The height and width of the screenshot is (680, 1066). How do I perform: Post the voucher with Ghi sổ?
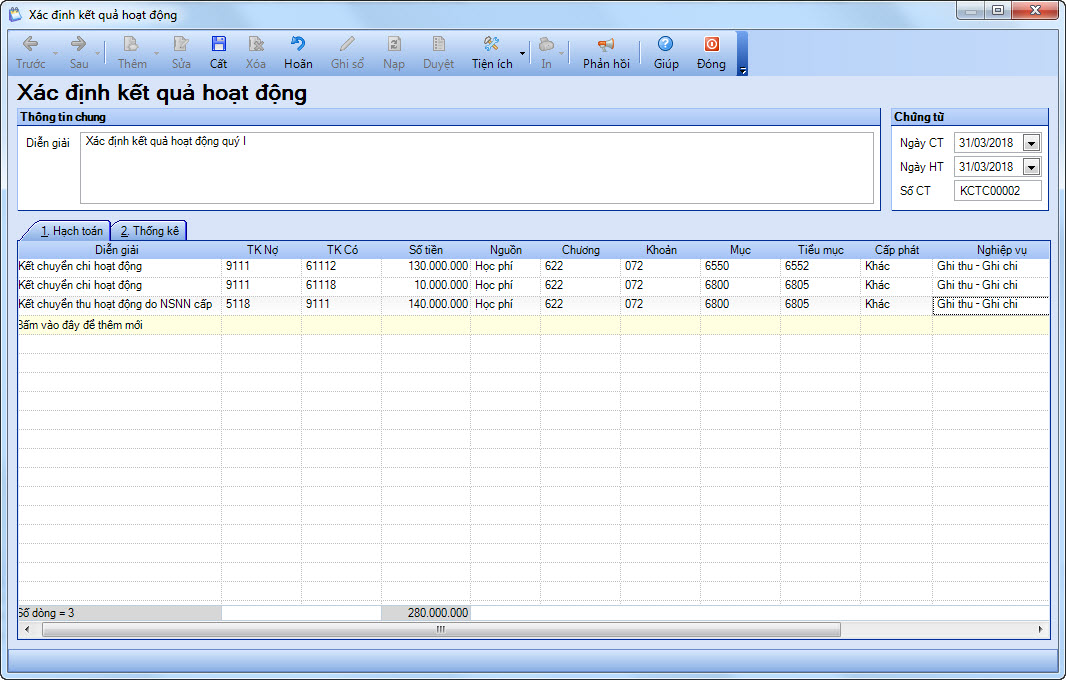coord(347,53)
